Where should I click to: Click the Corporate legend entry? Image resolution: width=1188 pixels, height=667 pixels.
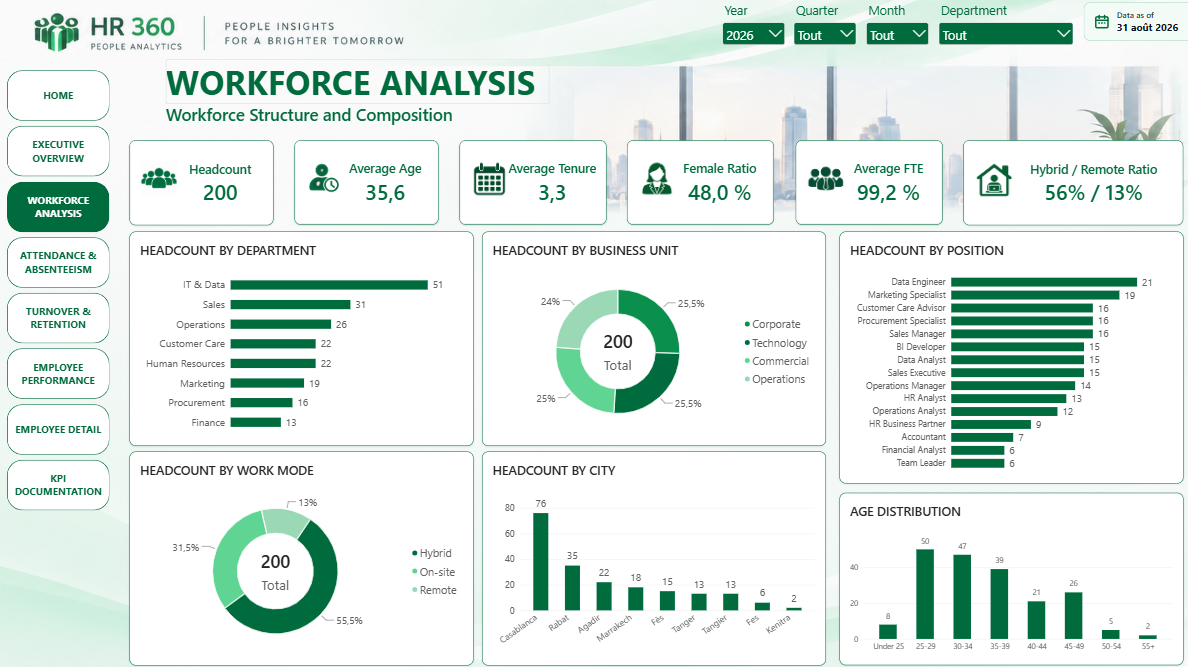[772, 324]
